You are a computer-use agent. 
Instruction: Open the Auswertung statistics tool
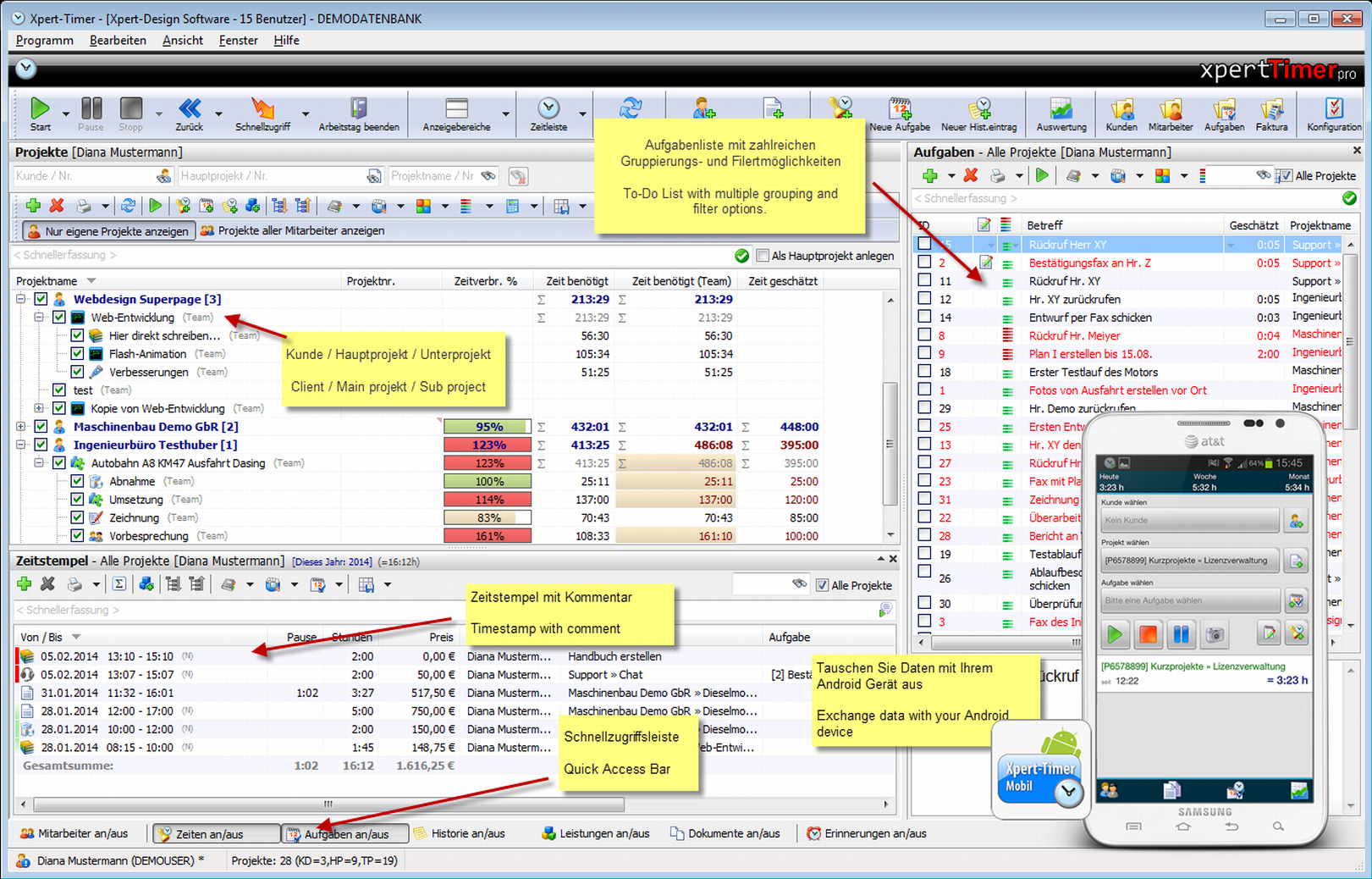1061,108
